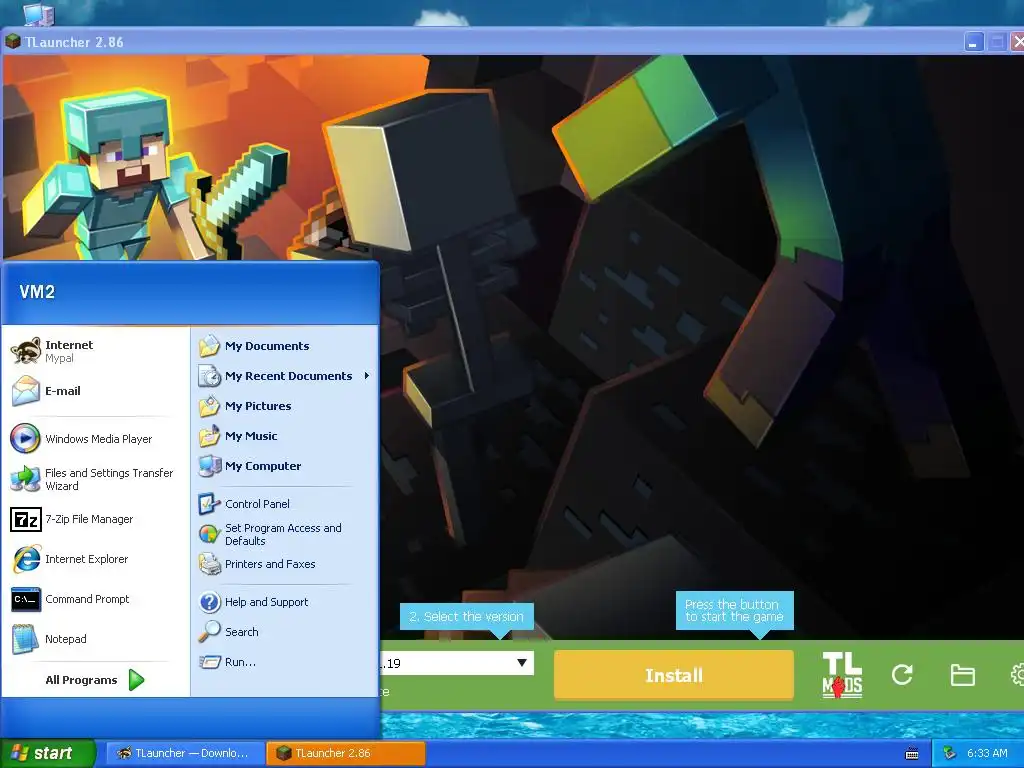Open the E-mail envelope icon

25,391
